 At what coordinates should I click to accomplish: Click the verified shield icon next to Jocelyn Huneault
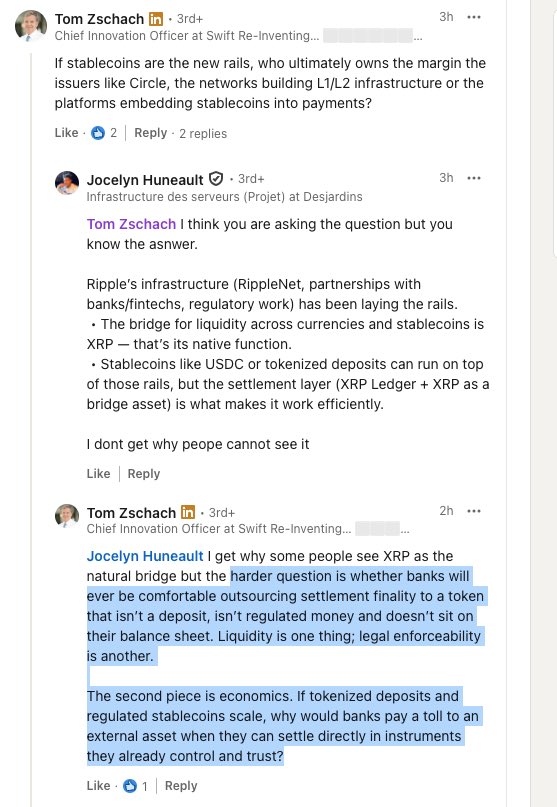pyautogui.click(x=216, y=179)
